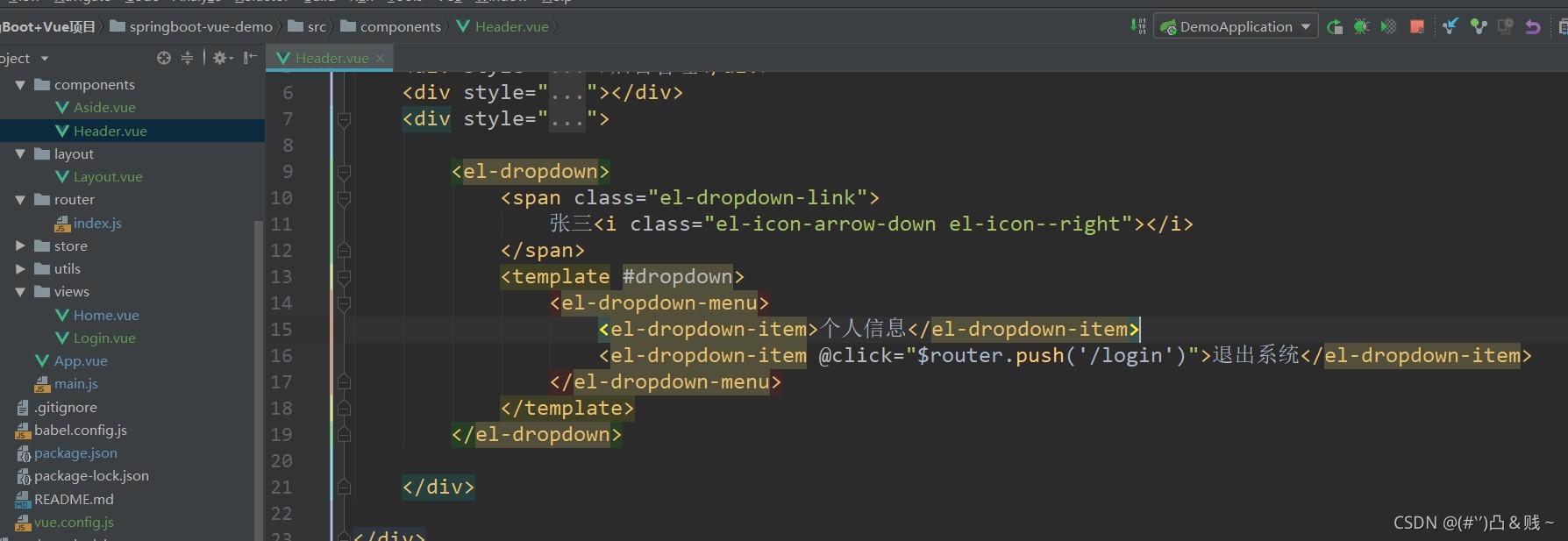The width and height of the screenshot is (1568, 541).
Task: Select Header.vue in the project tree
Action: click(110, 131)
